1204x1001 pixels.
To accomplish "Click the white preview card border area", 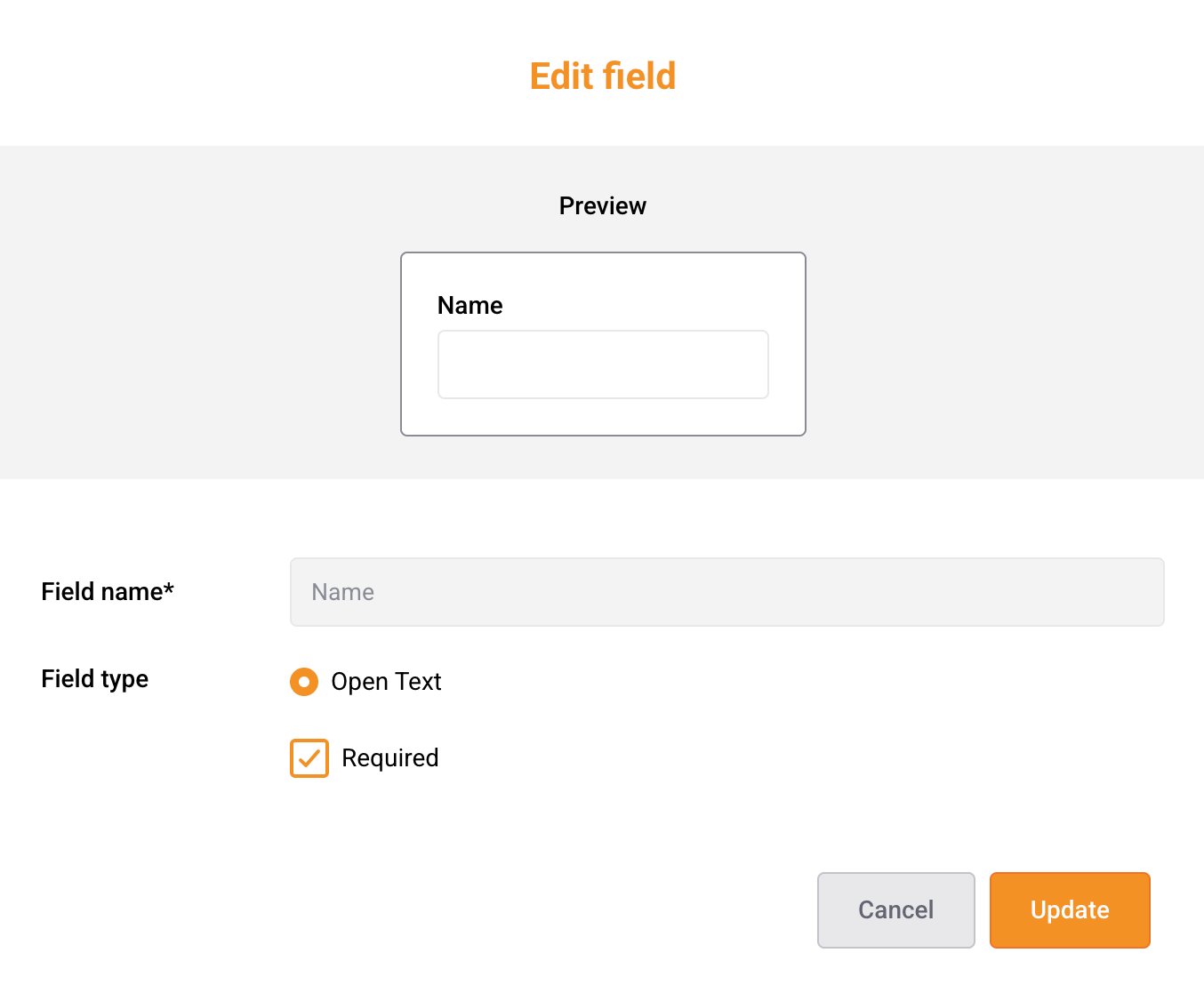I will click(x=605, y=418).
